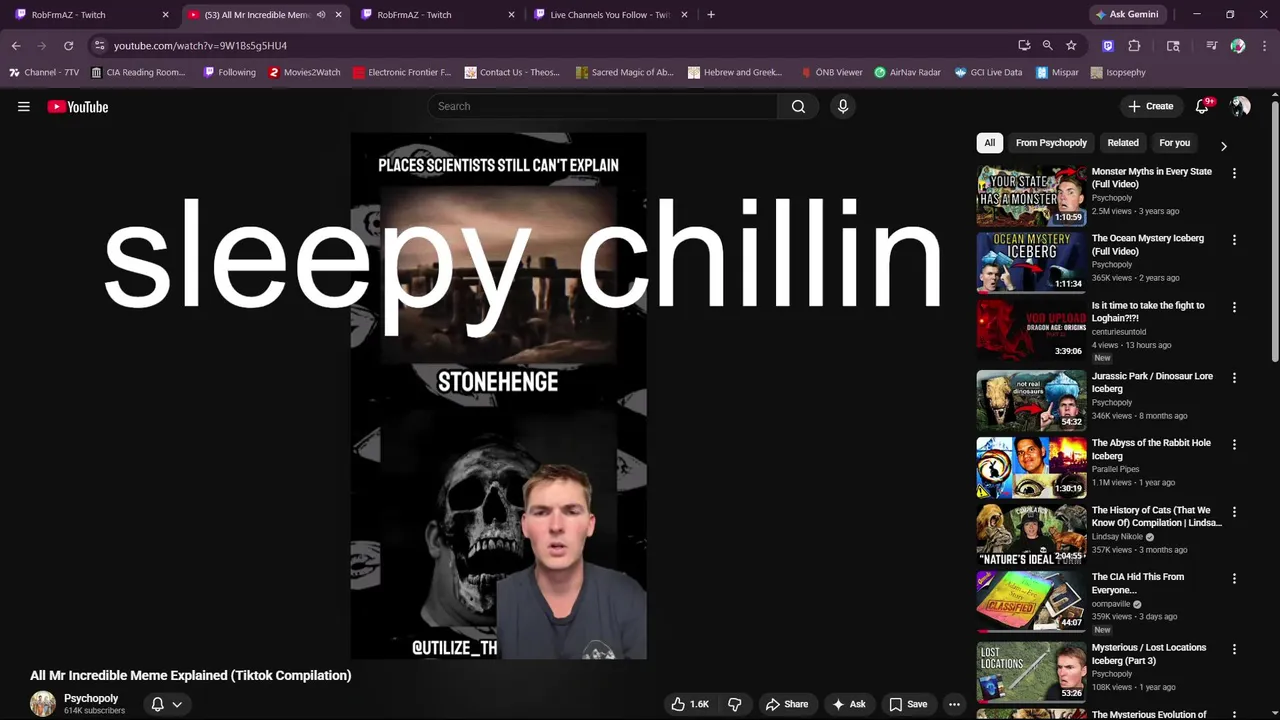
Task: Click the address bar URL
Action: [200, 46]
